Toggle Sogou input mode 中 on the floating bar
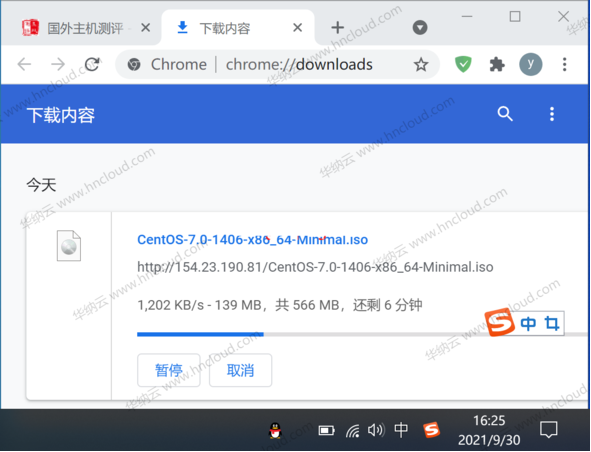Image resolution: width=591 pixels, height=452 pixels. [528, 323]
